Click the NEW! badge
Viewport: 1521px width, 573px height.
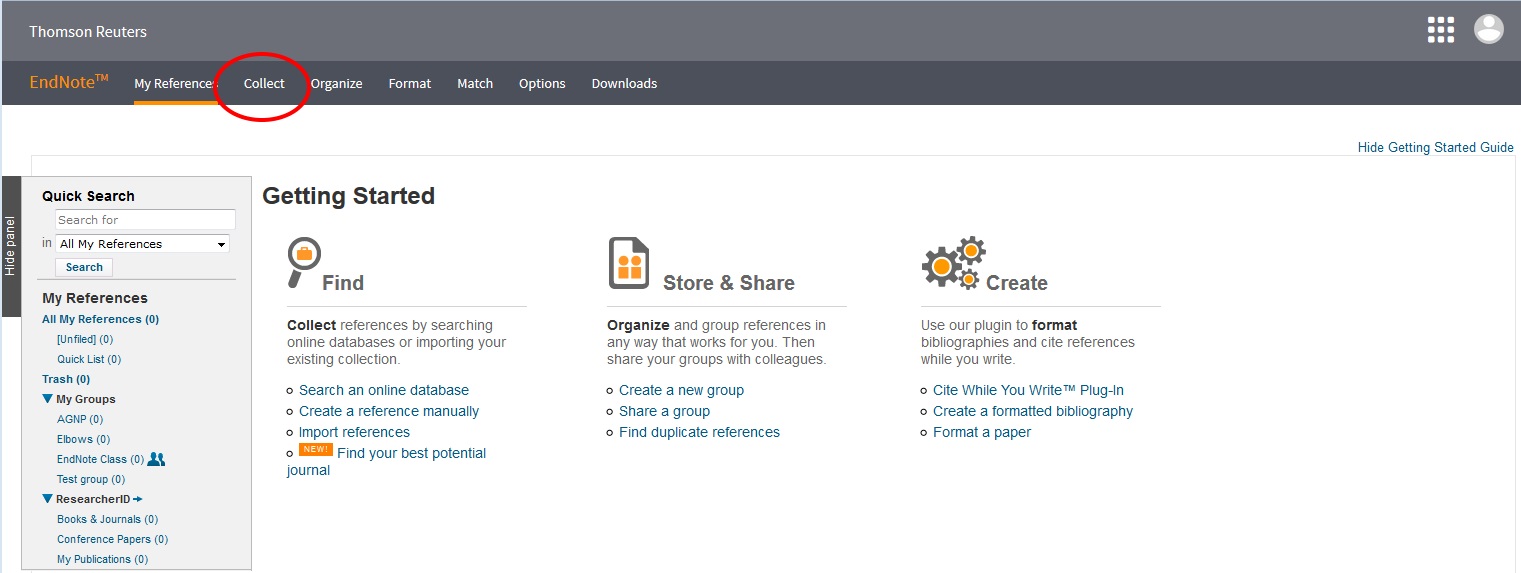coord(316,450)
